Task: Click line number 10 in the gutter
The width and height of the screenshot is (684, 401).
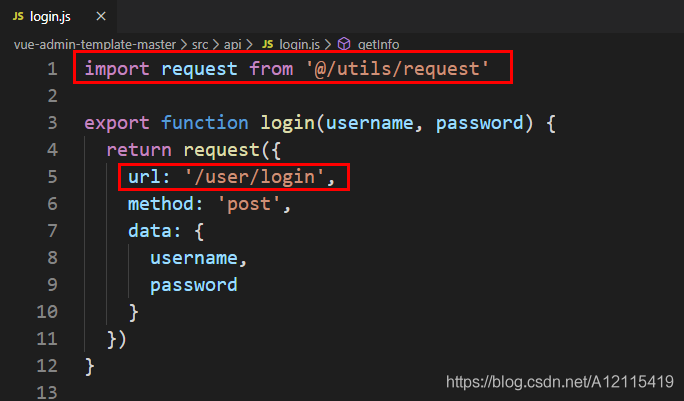Action: coord(47,312)
